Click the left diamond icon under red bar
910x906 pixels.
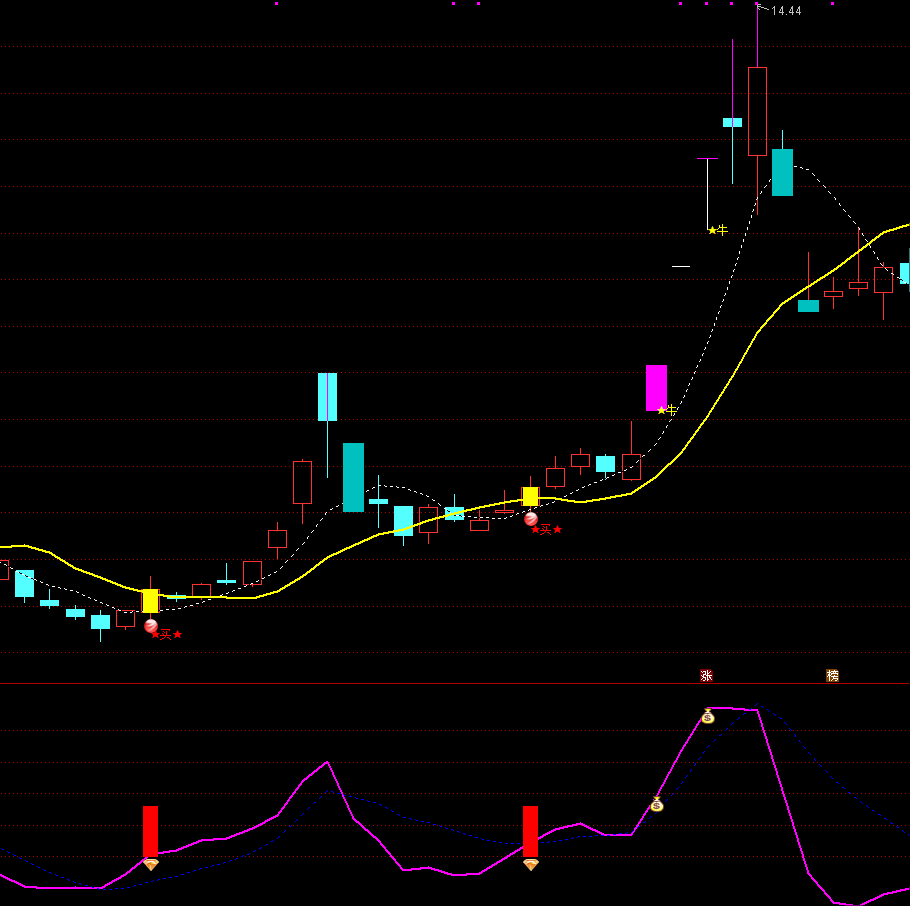coord(150,864)
